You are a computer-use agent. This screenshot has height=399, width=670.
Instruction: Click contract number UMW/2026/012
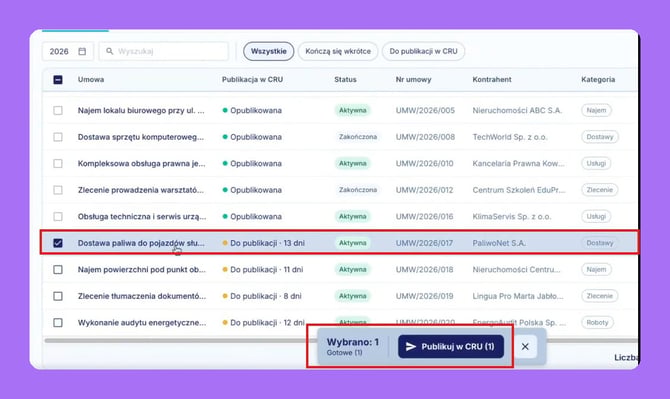point(424,190)
